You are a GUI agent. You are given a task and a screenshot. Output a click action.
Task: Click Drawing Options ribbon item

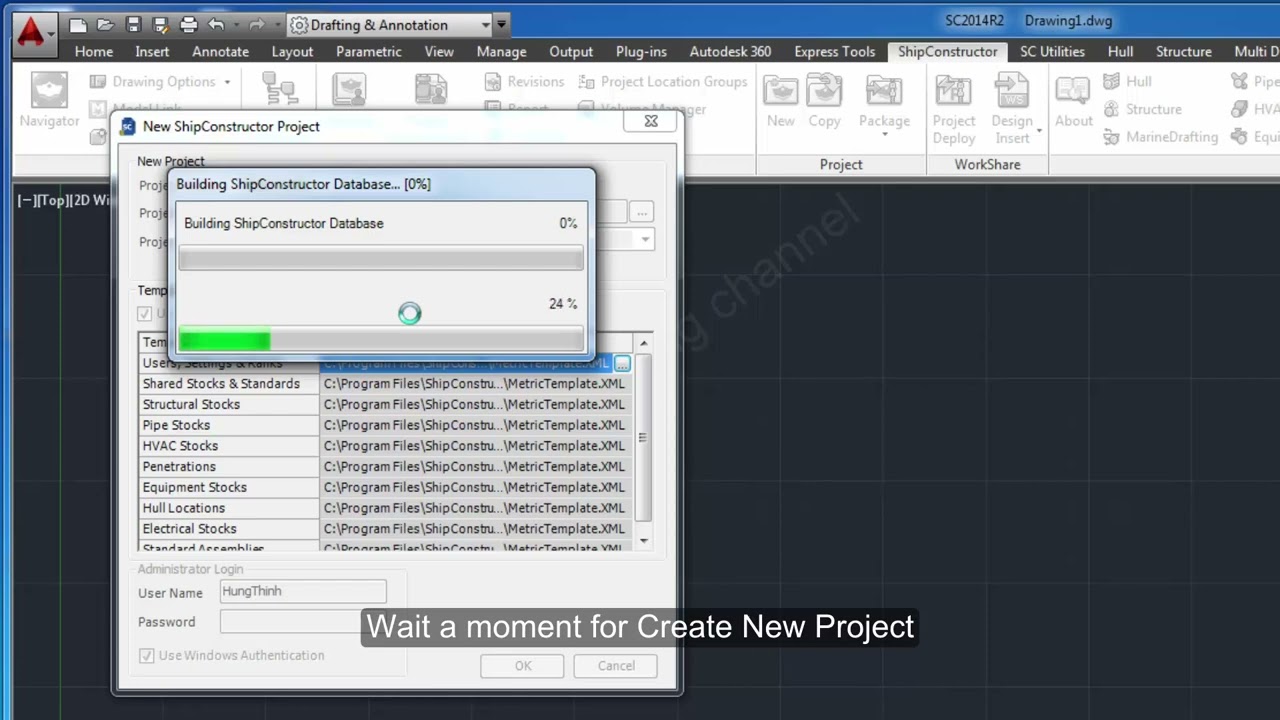click(160, 81)
